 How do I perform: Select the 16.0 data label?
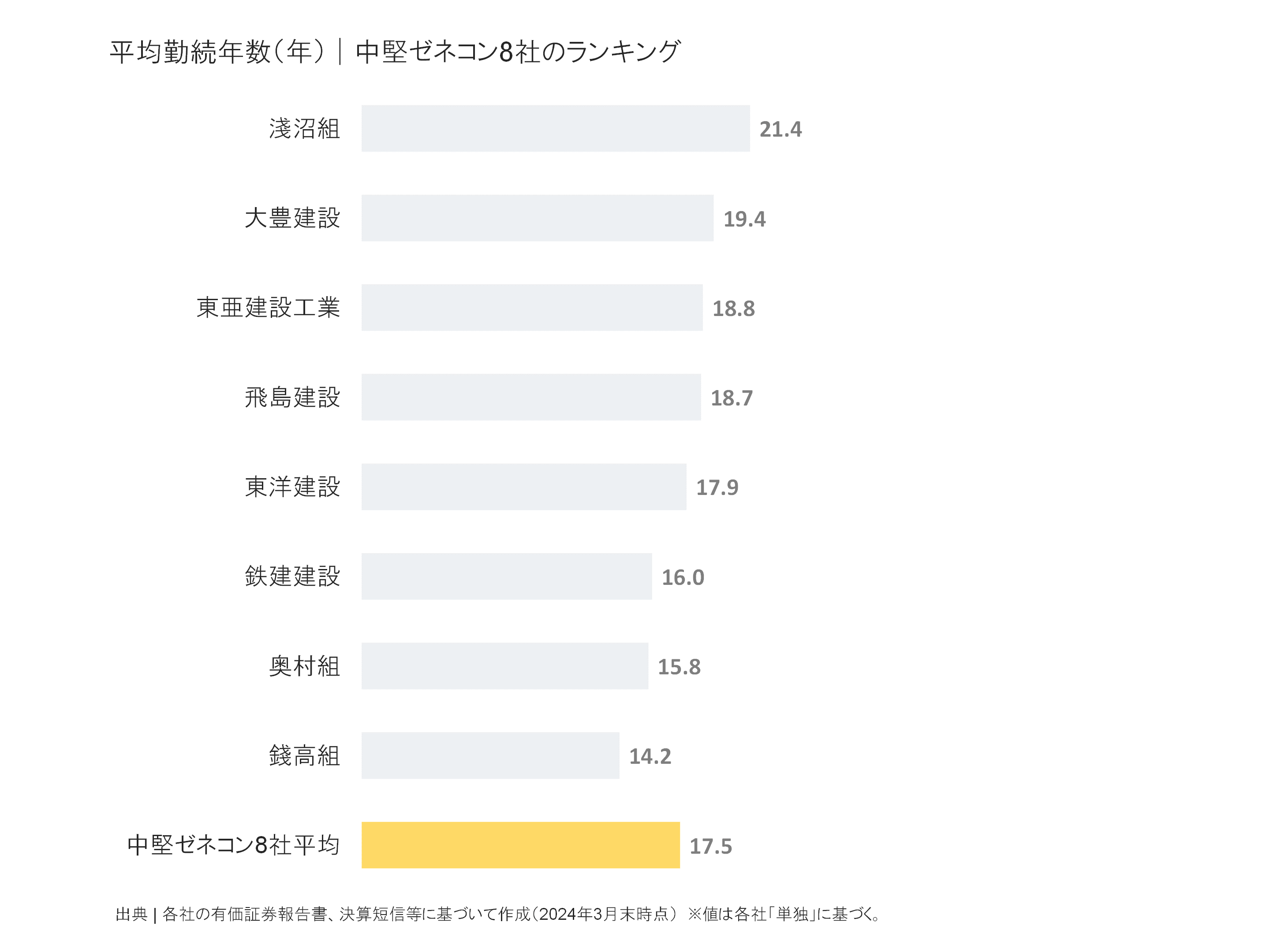(x=683, y=577)
